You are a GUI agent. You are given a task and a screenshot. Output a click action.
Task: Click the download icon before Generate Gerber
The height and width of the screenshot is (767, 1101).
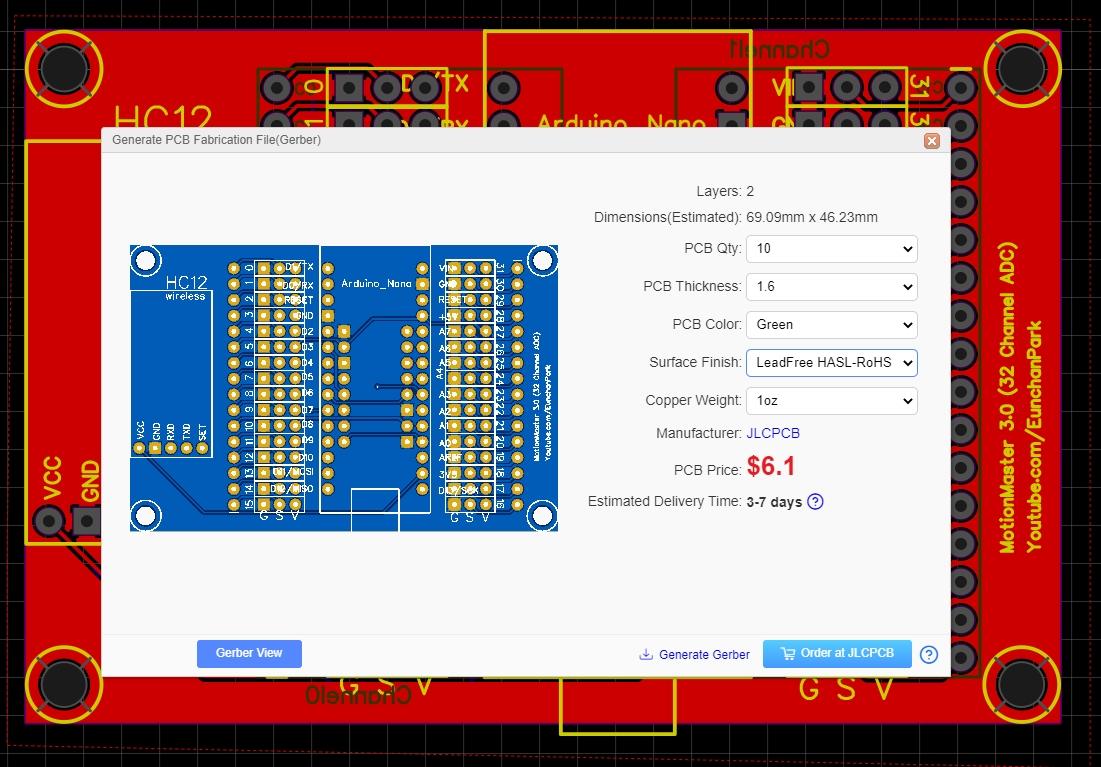click(645, 655)
